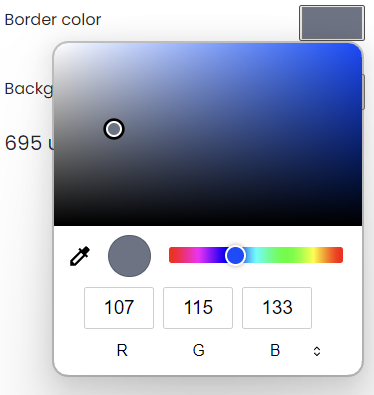Set hue to magenta on hue slider
Image resolution: width=374 pixels, height=395 pixels.
coord(199,255)
